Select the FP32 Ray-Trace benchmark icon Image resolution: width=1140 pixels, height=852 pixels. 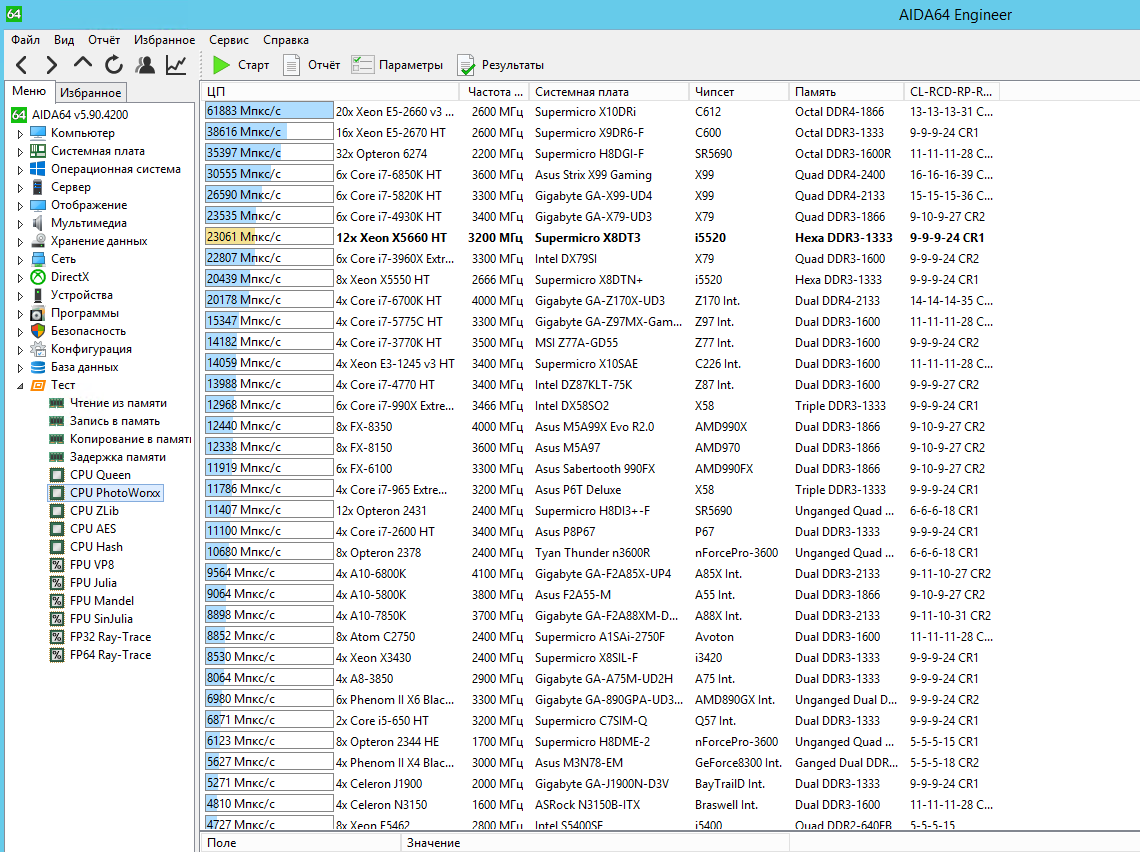click(57, 637)
